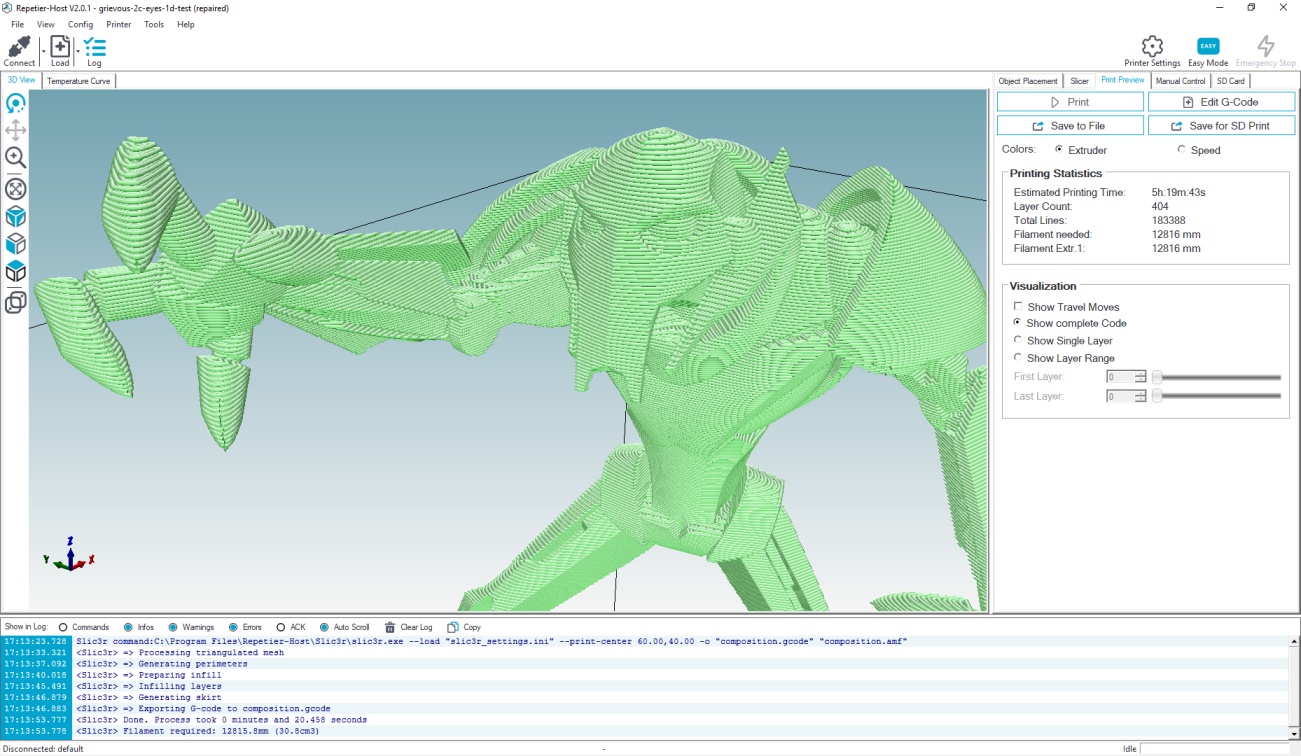Viewport: 1301px width, 756px height.
Task: Switch to the Temperature Curve tab
Action: click(x=79, y=81)
